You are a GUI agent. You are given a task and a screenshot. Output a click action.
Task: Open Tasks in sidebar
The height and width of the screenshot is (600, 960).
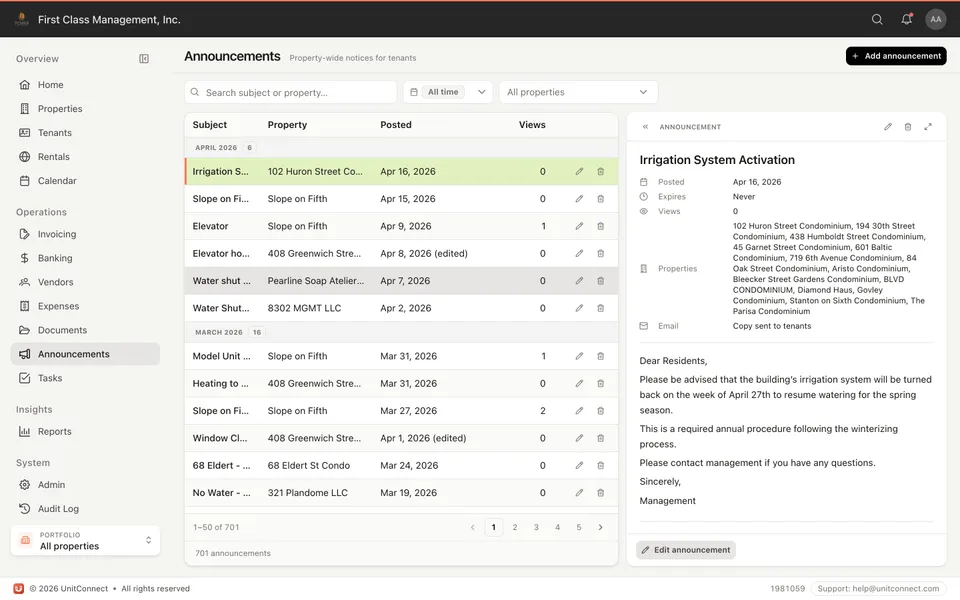(x=85, y=378)
